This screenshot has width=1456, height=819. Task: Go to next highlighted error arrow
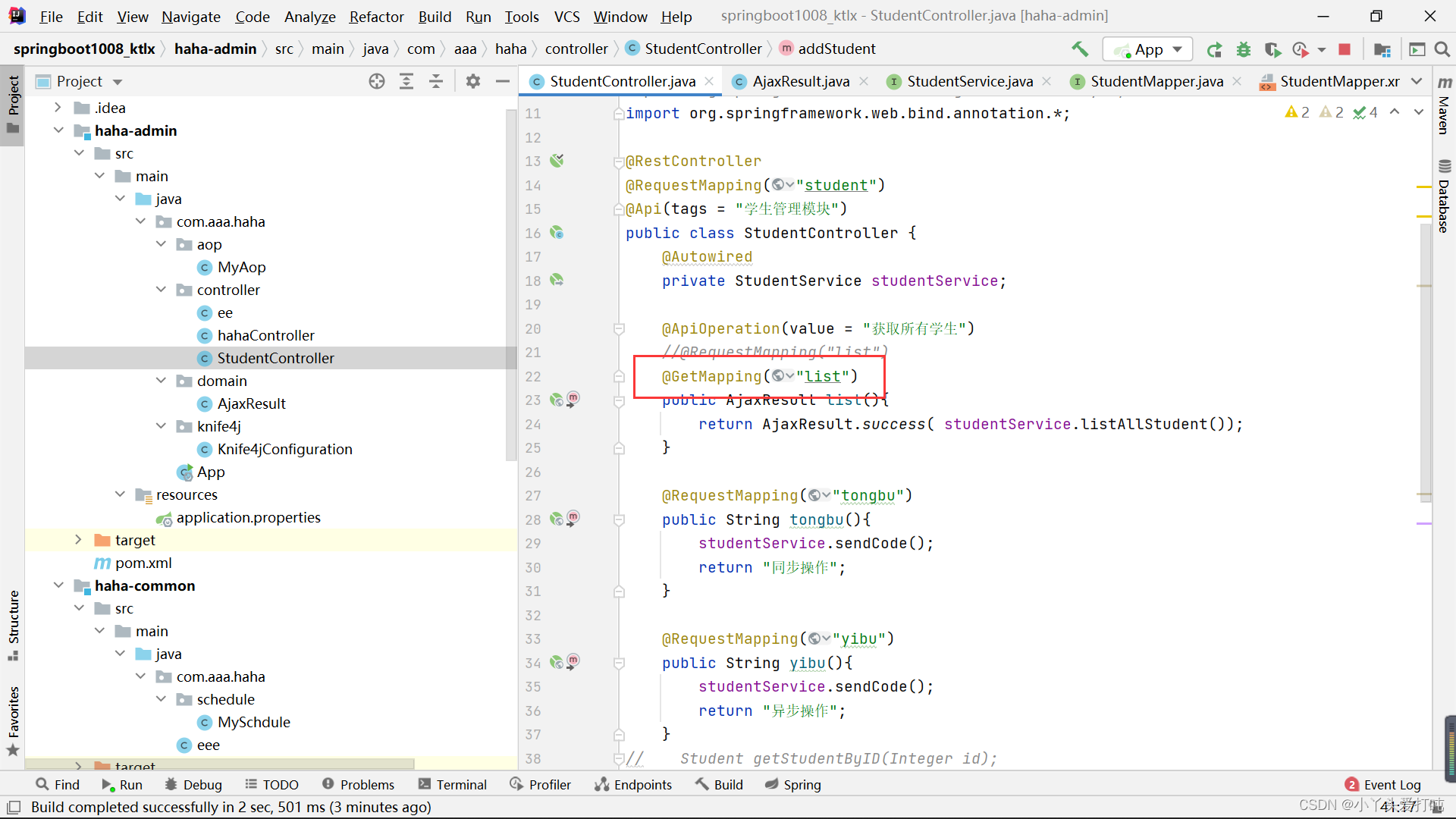1419,112
